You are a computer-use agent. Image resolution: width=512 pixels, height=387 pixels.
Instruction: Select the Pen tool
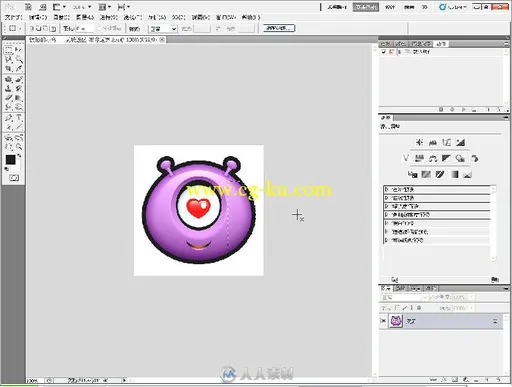click(9, 118)
